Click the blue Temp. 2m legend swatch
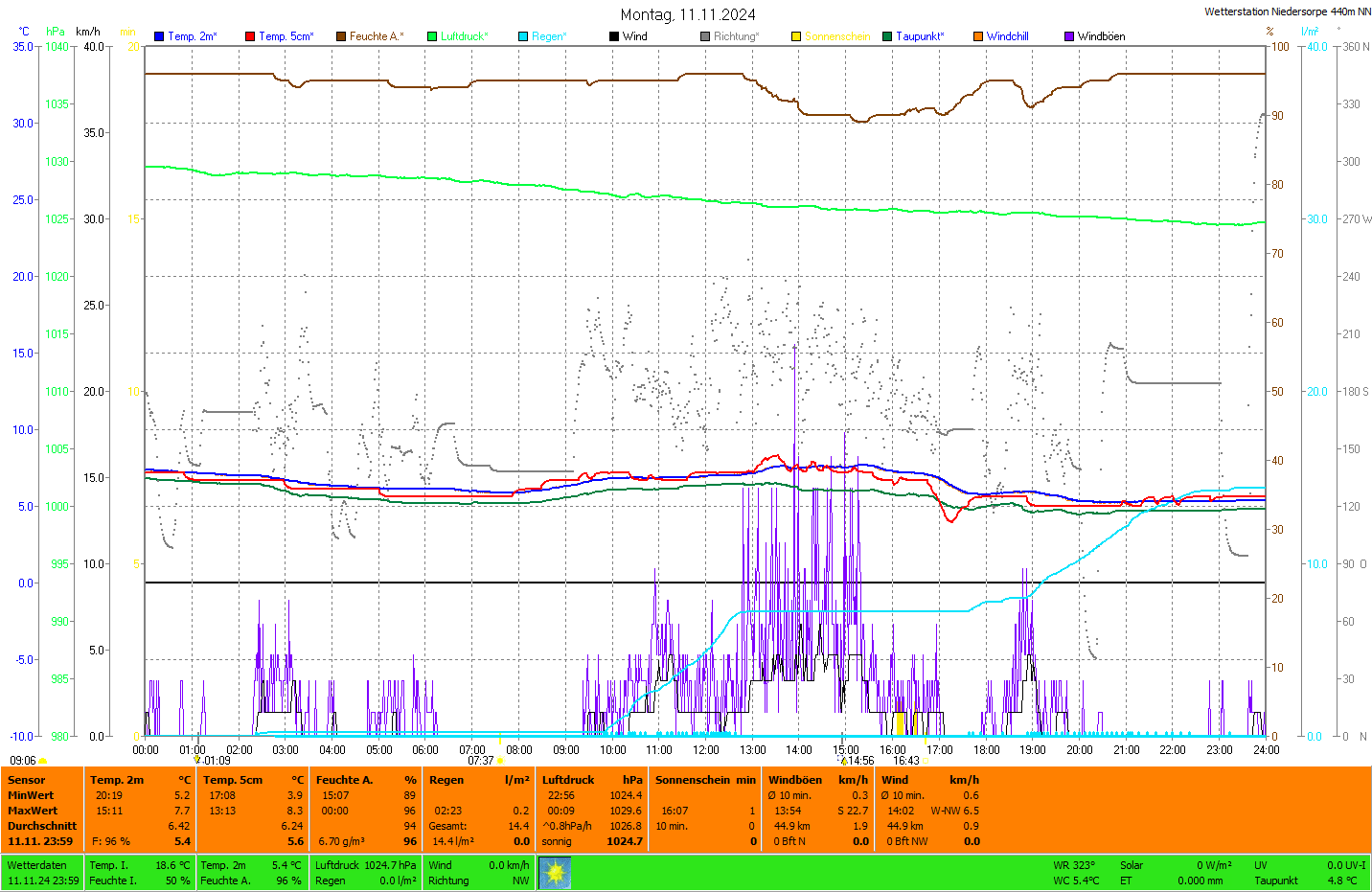 159,36
